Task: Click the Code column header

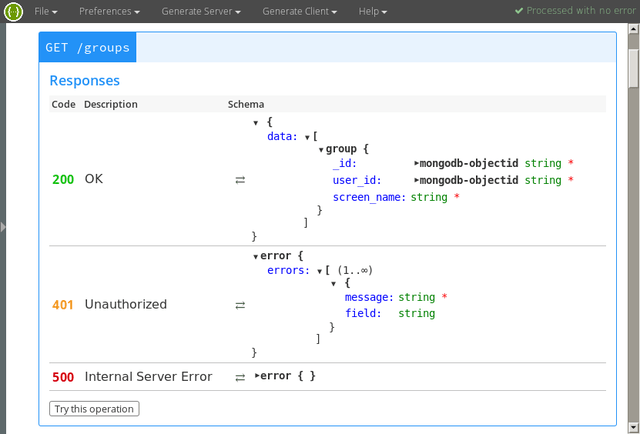Action: [x=63, y=105]
